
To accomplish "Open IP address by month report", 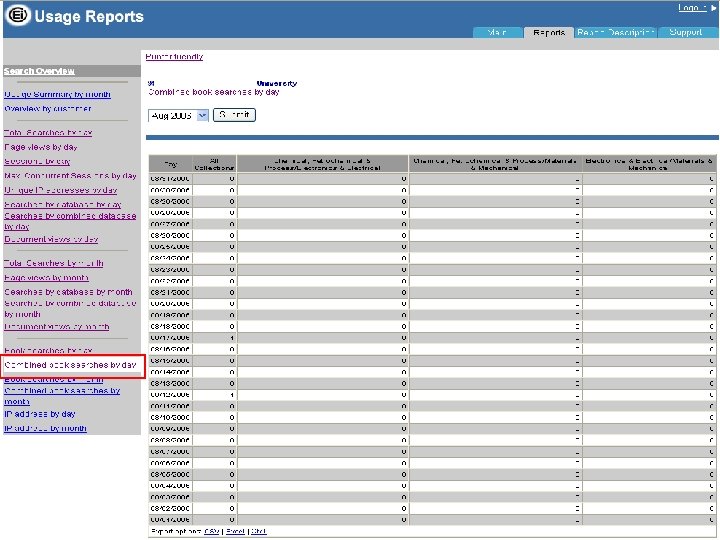I will coord(45,428).
